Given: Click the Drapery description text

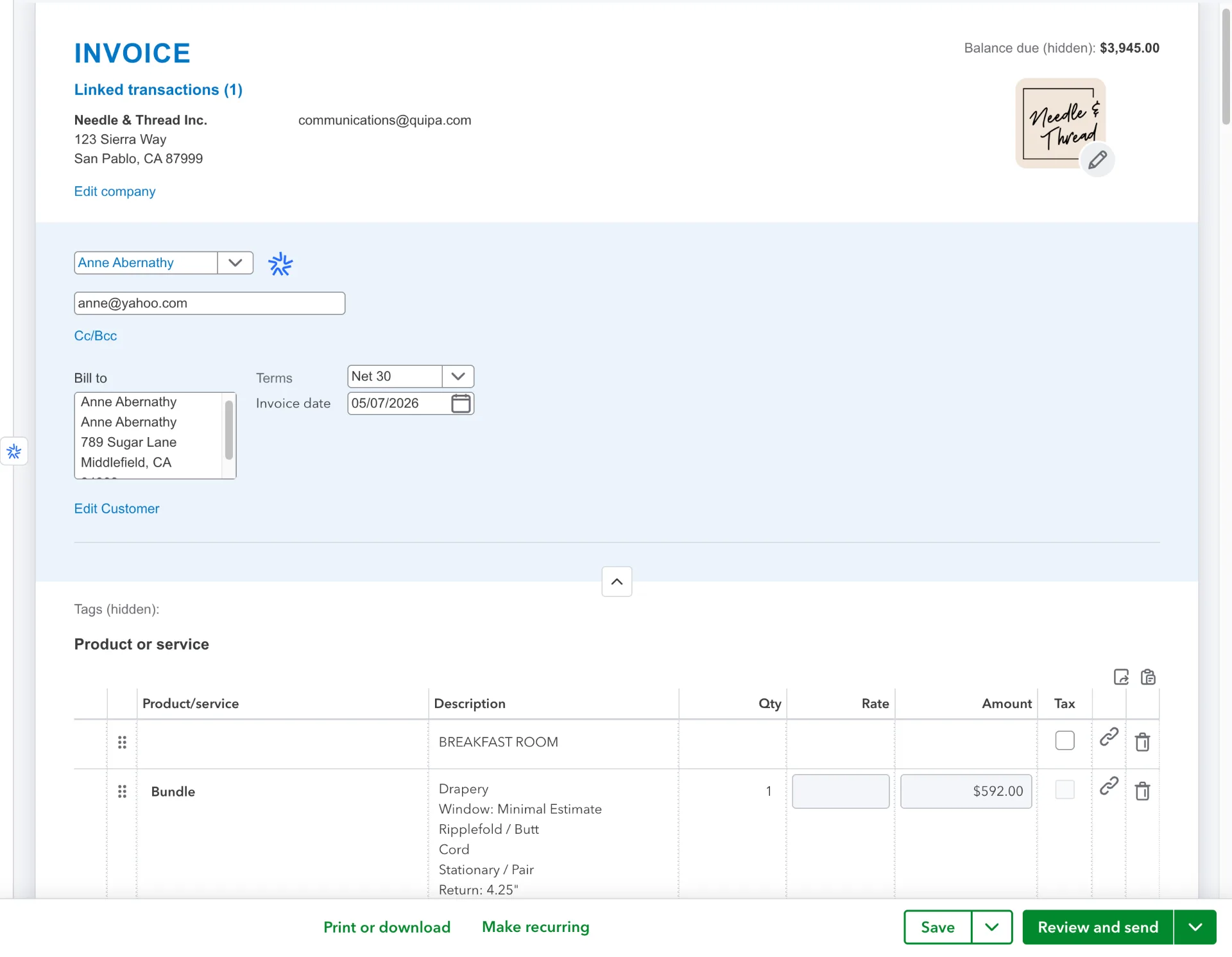Looking at the screenshot, I should 464,789.
